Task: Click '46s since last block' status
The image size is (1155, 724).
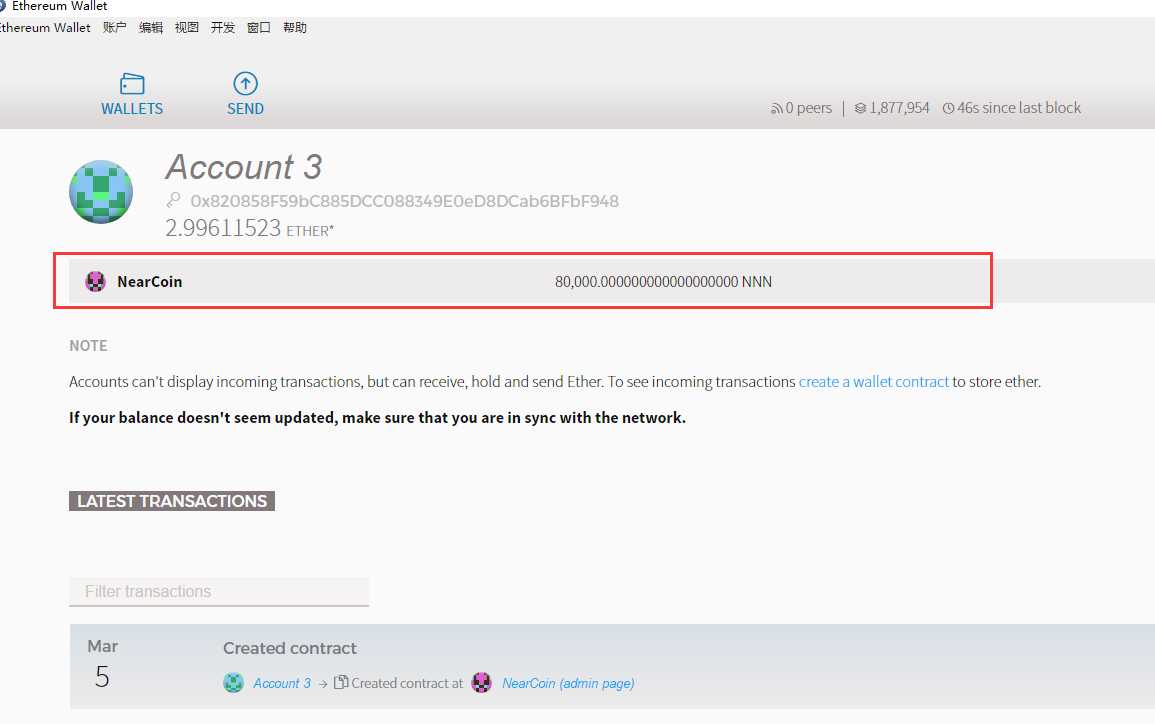Action: pyautogui.click(x=1019, y=108)
